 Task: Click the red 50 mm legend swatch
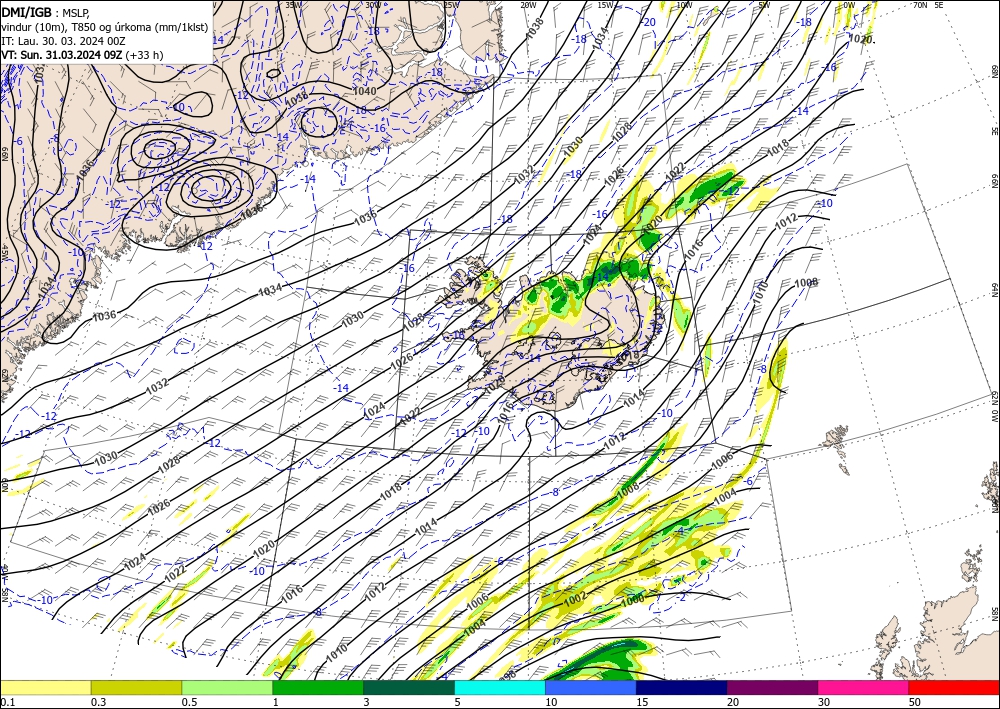pyautogui.click(x=954, y=687)
